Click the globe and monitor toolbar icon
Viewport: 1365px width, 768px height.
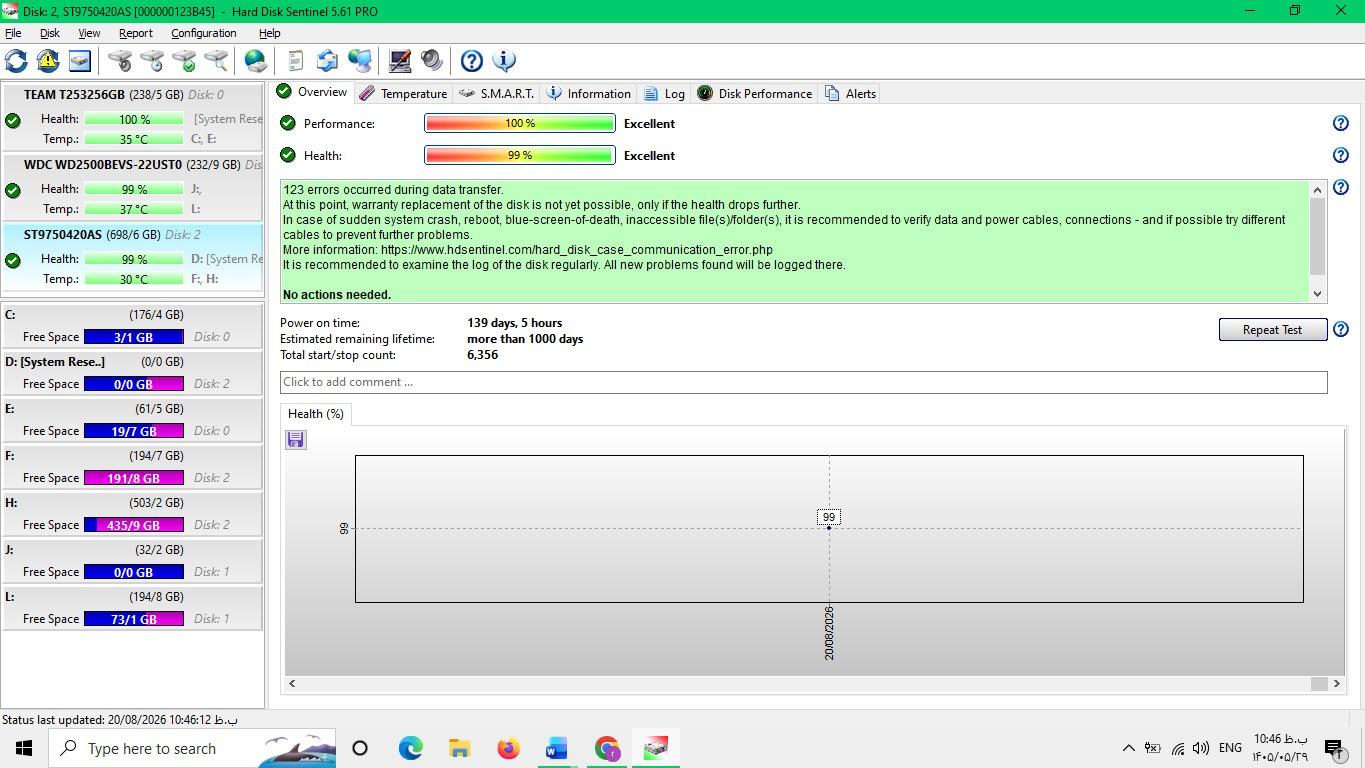coord(360,61)
